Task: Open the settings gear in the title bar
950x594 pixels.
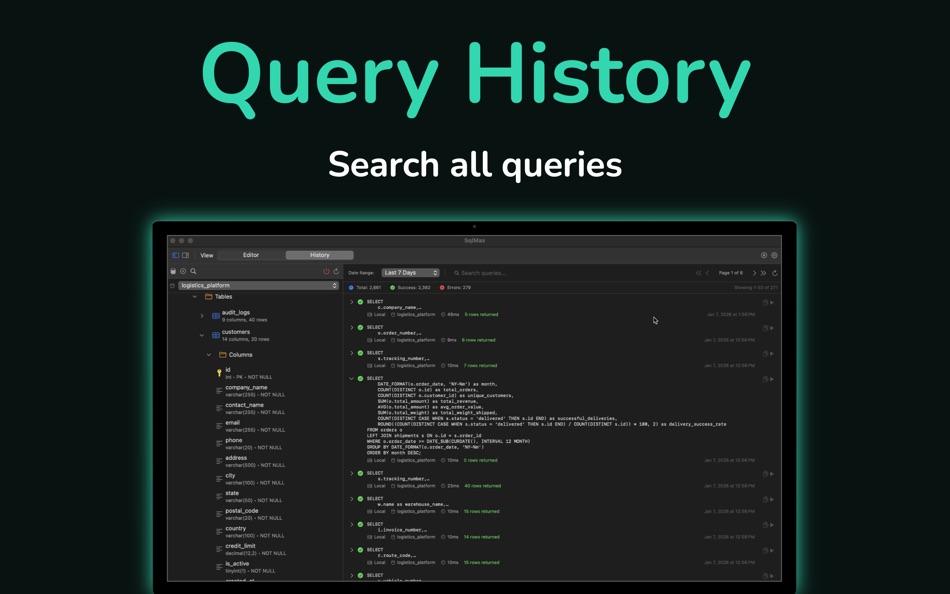Action: (x=772, y=255)
